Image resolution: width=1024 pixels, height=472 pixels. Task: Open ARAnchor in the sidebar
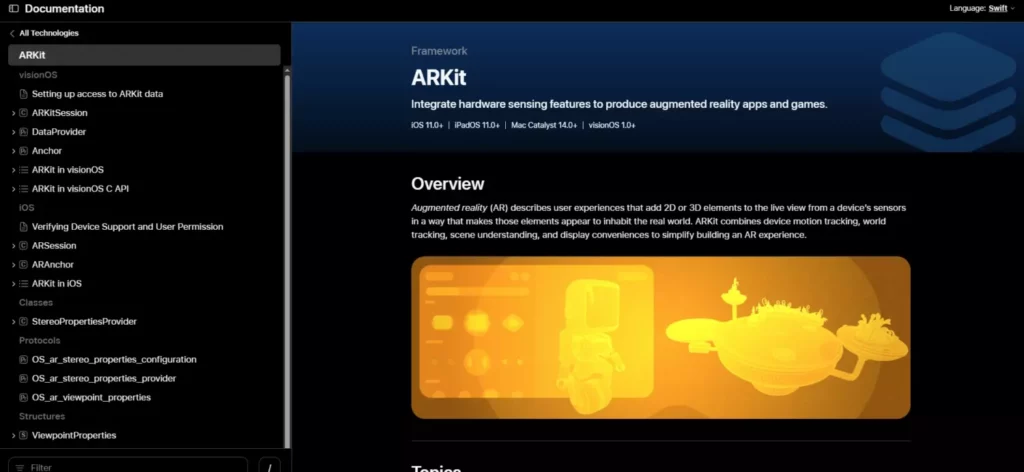click(53, 264)
